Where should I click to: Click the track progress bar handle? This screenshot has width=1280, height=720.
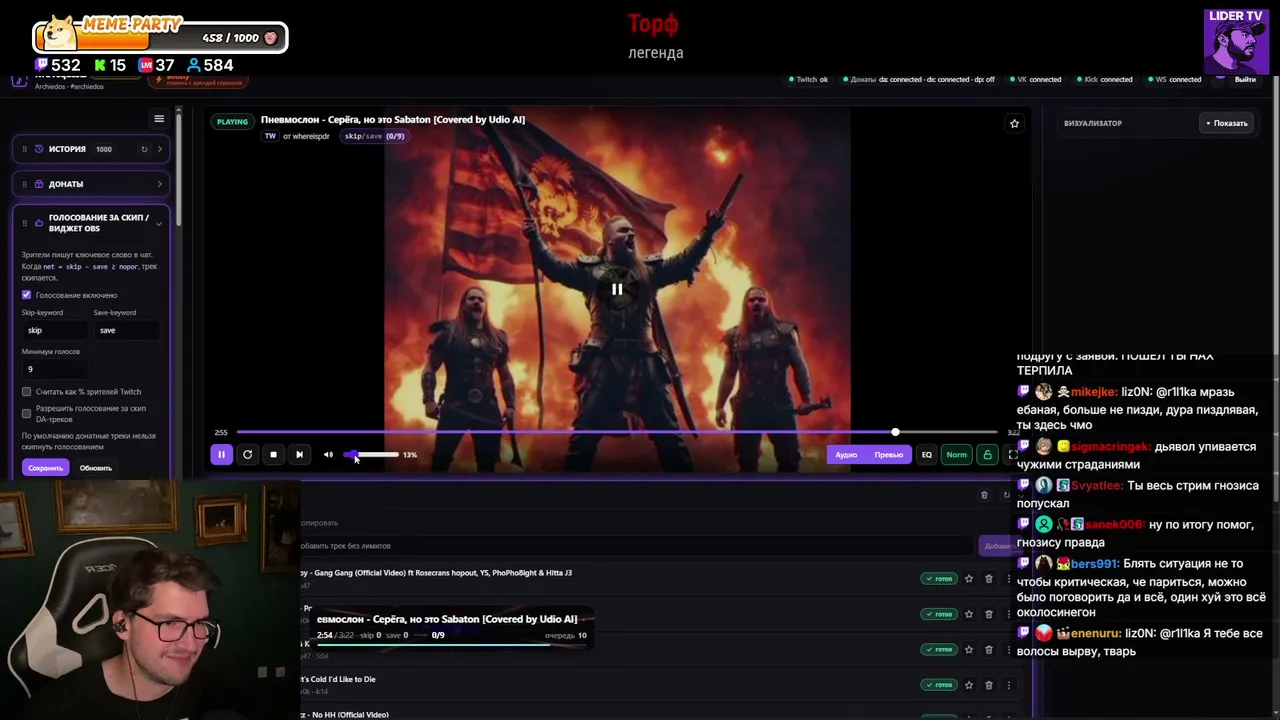click(x=895, y=432)
